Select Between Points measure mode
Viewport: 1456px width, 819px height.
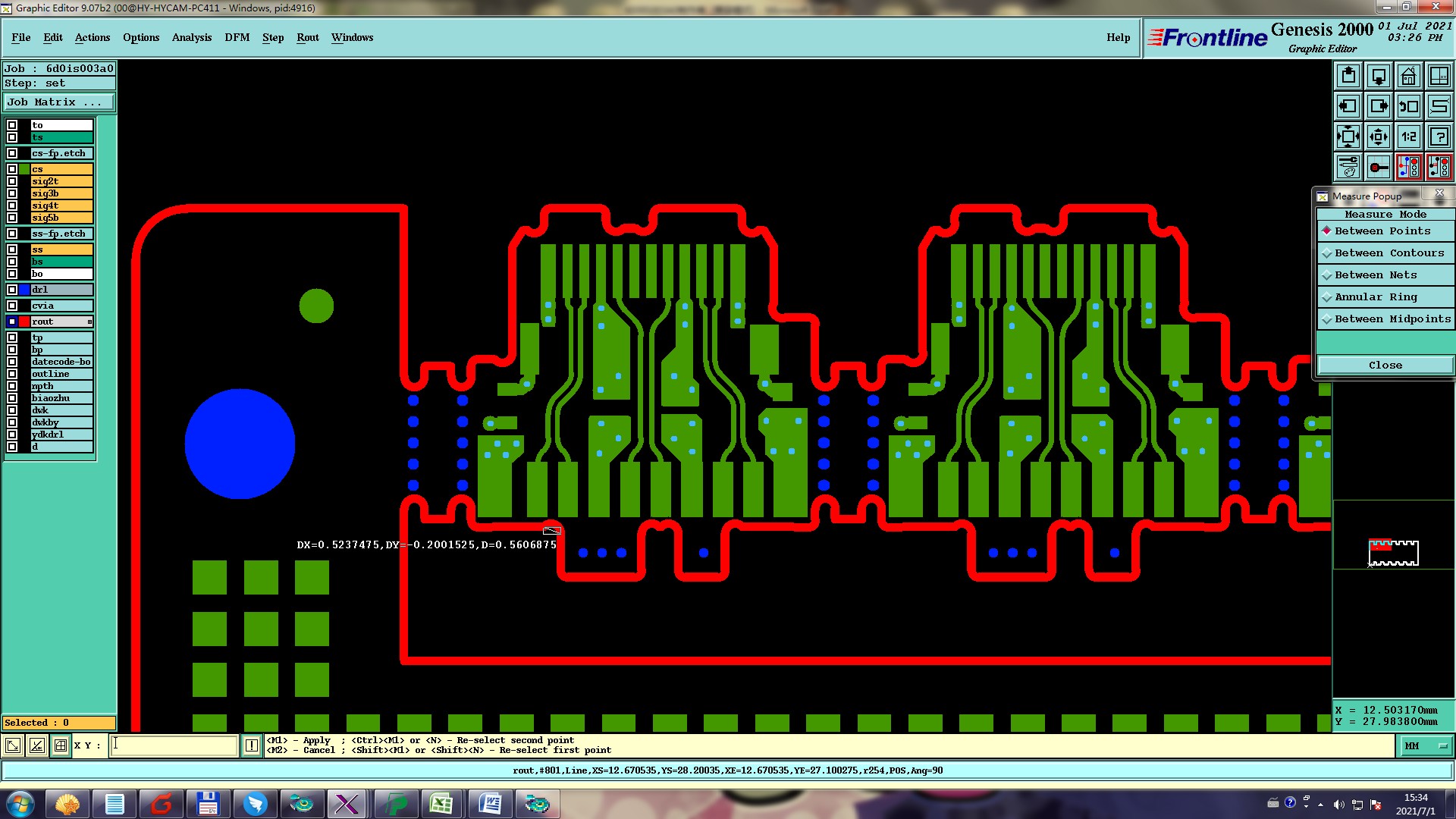pos(1385,231)
